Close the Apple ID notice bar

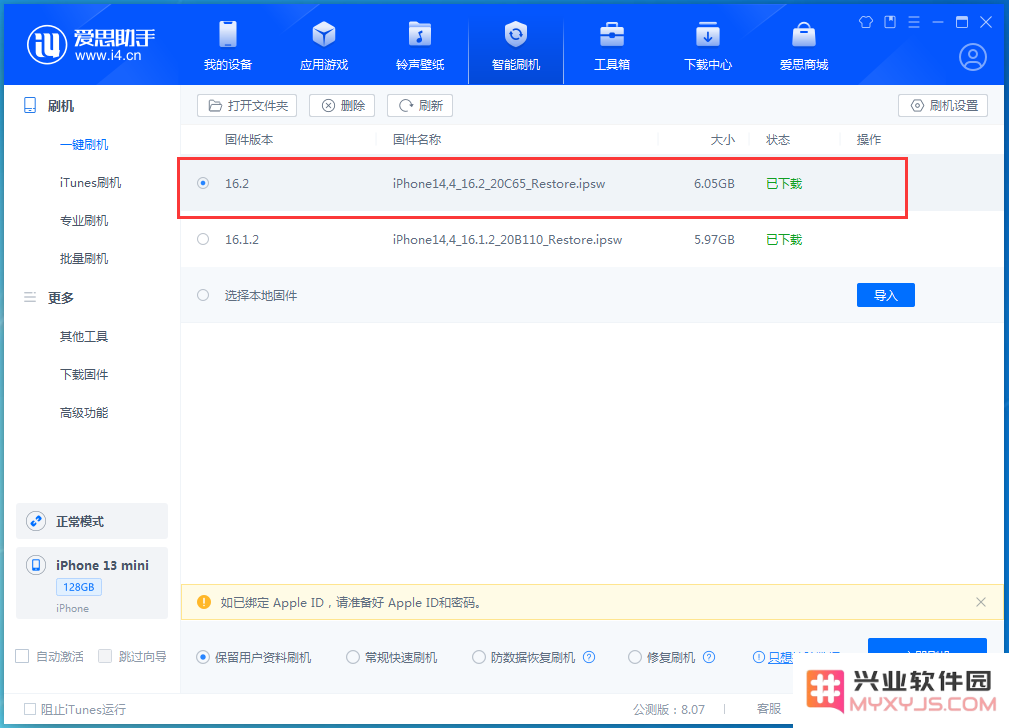click(980, 602)
